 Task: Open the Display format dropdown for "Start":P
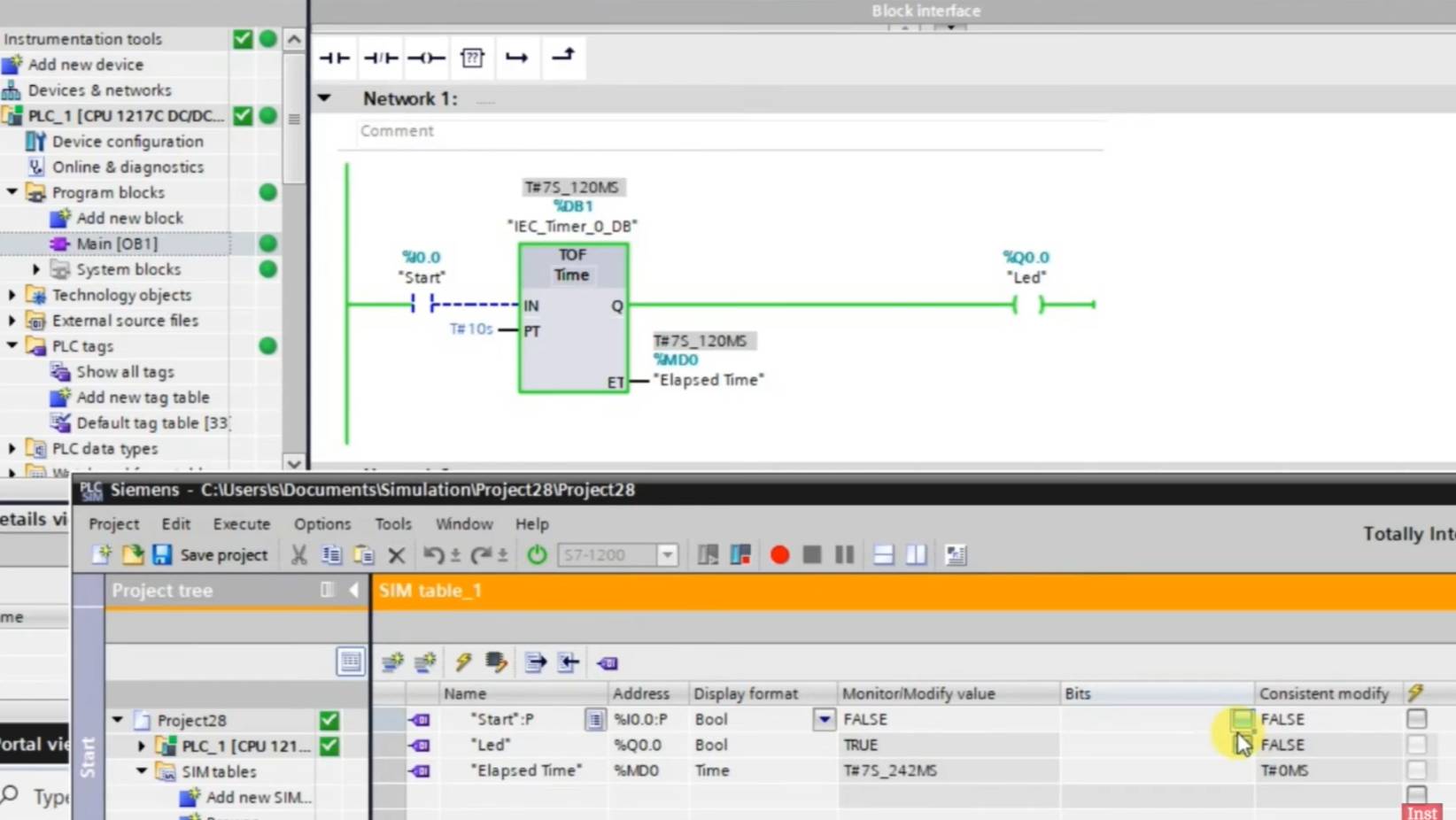[x=824, y=719]
